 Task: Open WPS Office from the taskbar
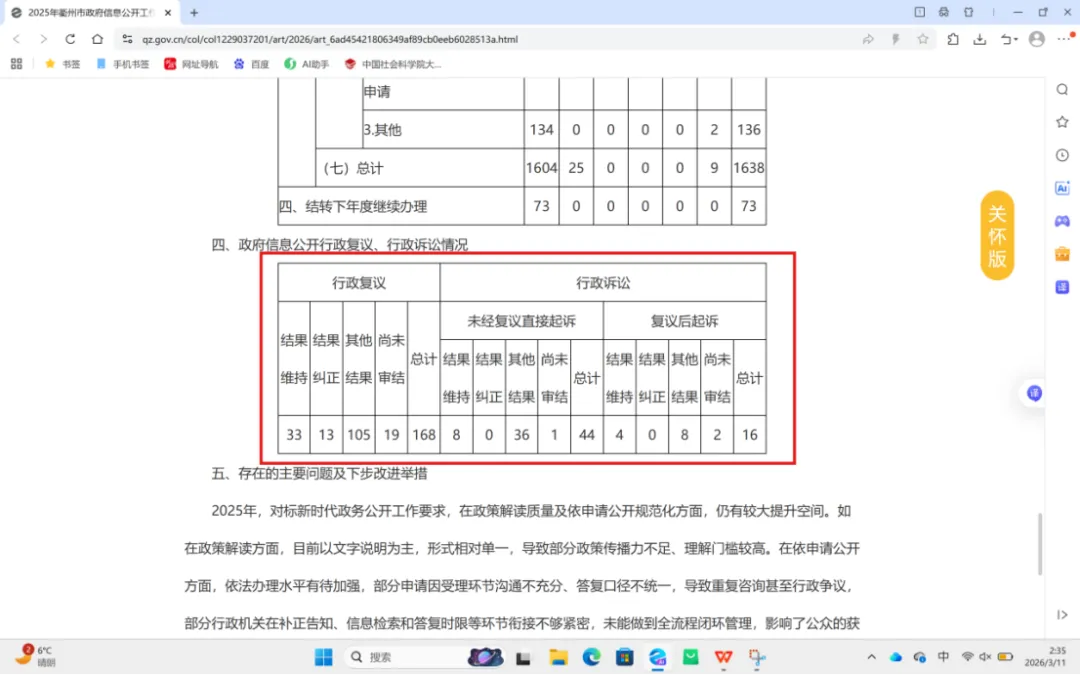[723, 657]
